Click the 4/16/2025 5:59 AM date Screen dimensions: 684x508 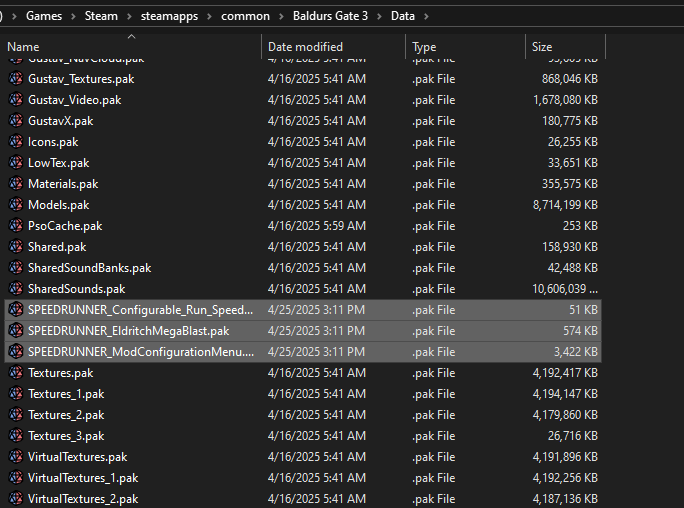[317, 226]
